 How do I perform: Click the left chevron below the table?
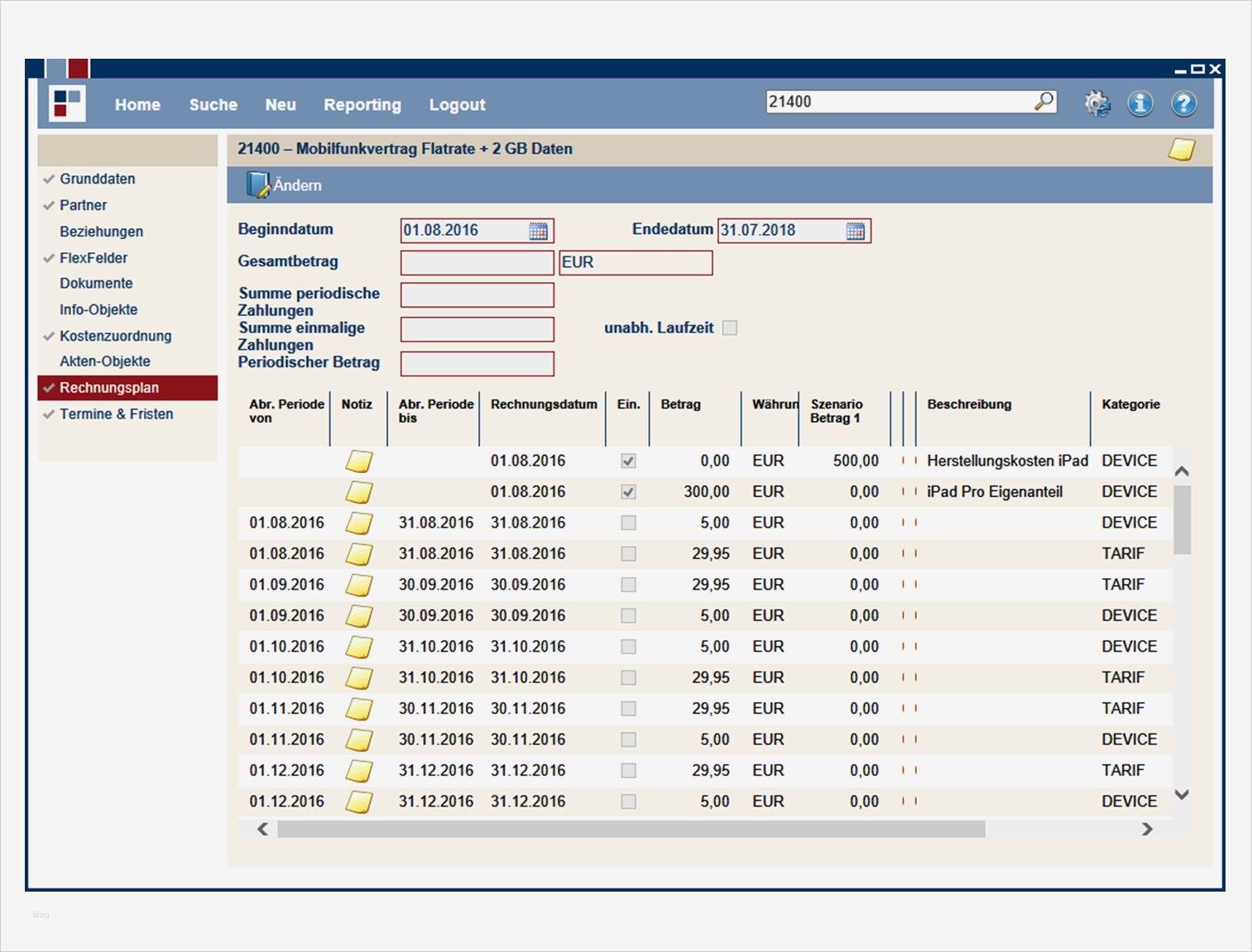coord(261,828)
